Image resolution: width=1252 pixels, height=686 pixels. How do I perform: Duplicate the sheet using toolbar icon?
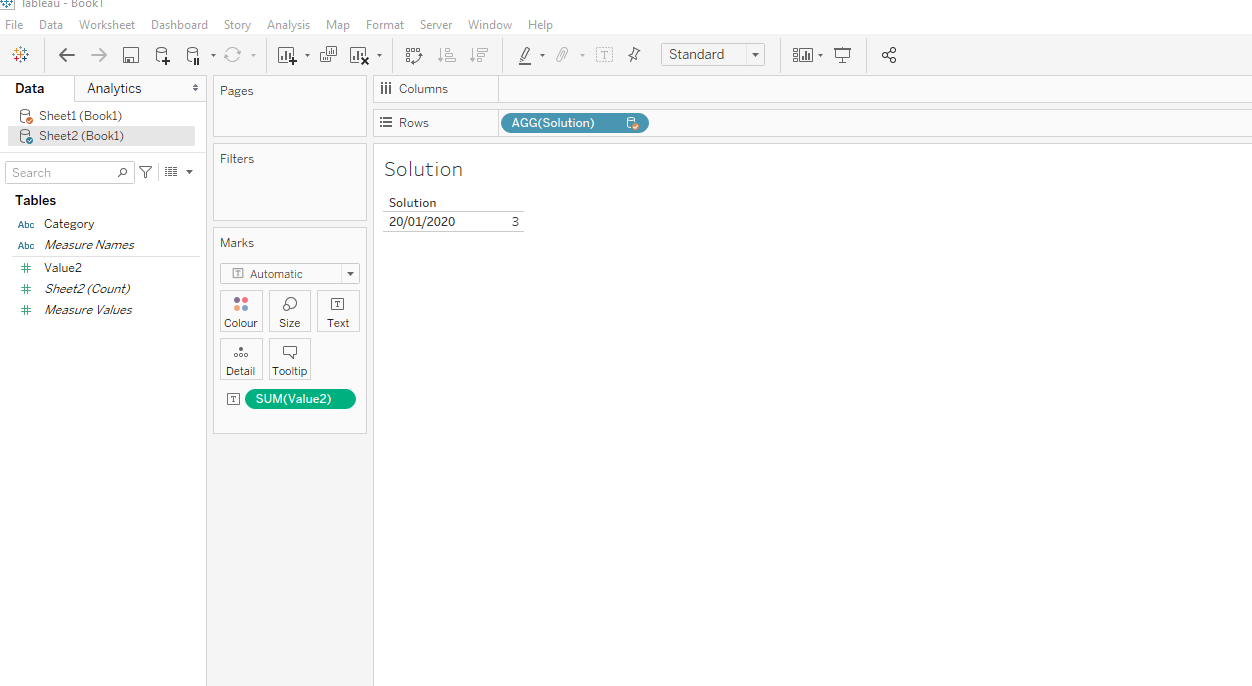(328, 55)
